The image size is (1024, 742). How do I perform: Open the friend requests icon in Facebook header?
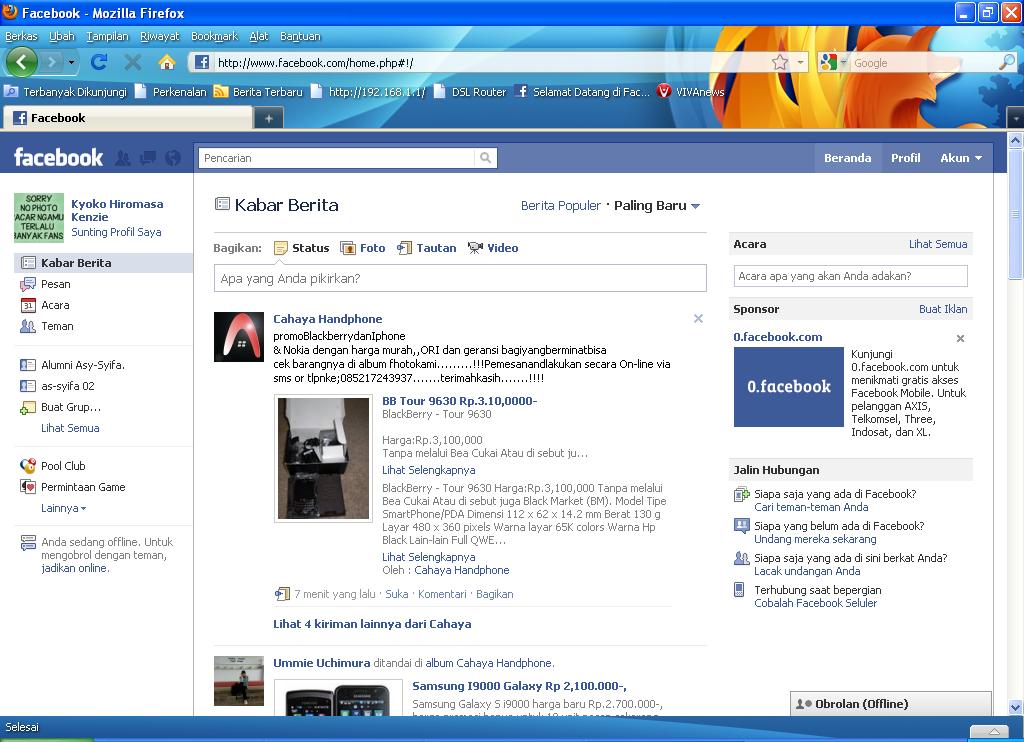tap(123, 157)
